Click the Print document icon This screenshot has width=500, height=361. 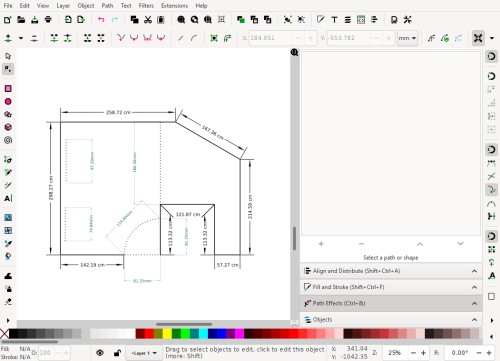[x=48, y=20]
